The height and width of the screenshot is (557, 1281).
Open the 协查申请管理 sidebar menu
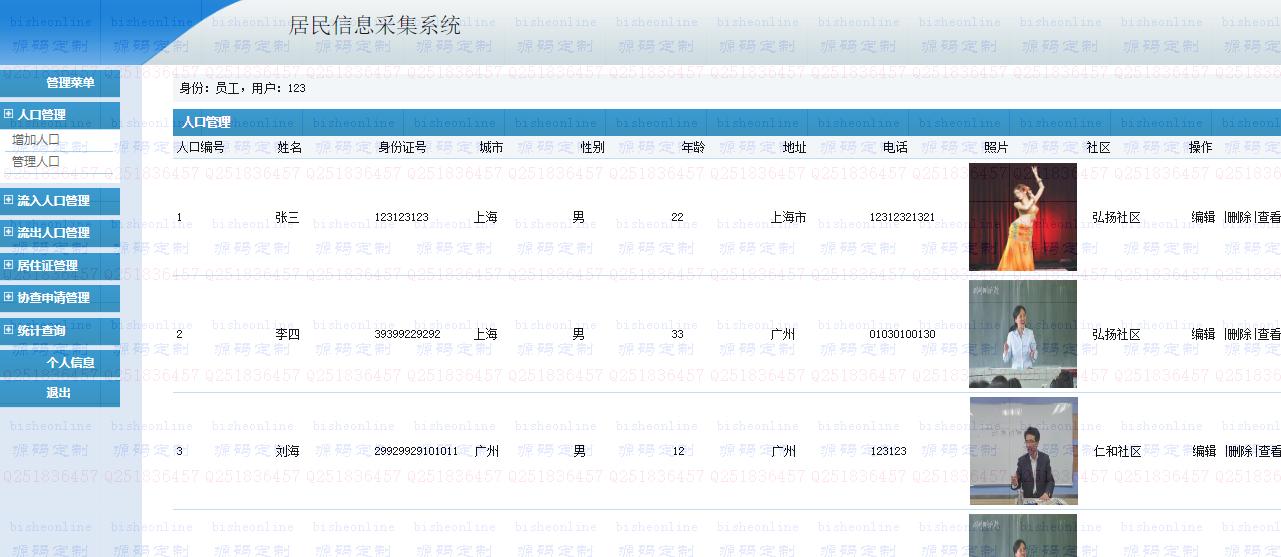pyautogui.click(x=59, y=297)
